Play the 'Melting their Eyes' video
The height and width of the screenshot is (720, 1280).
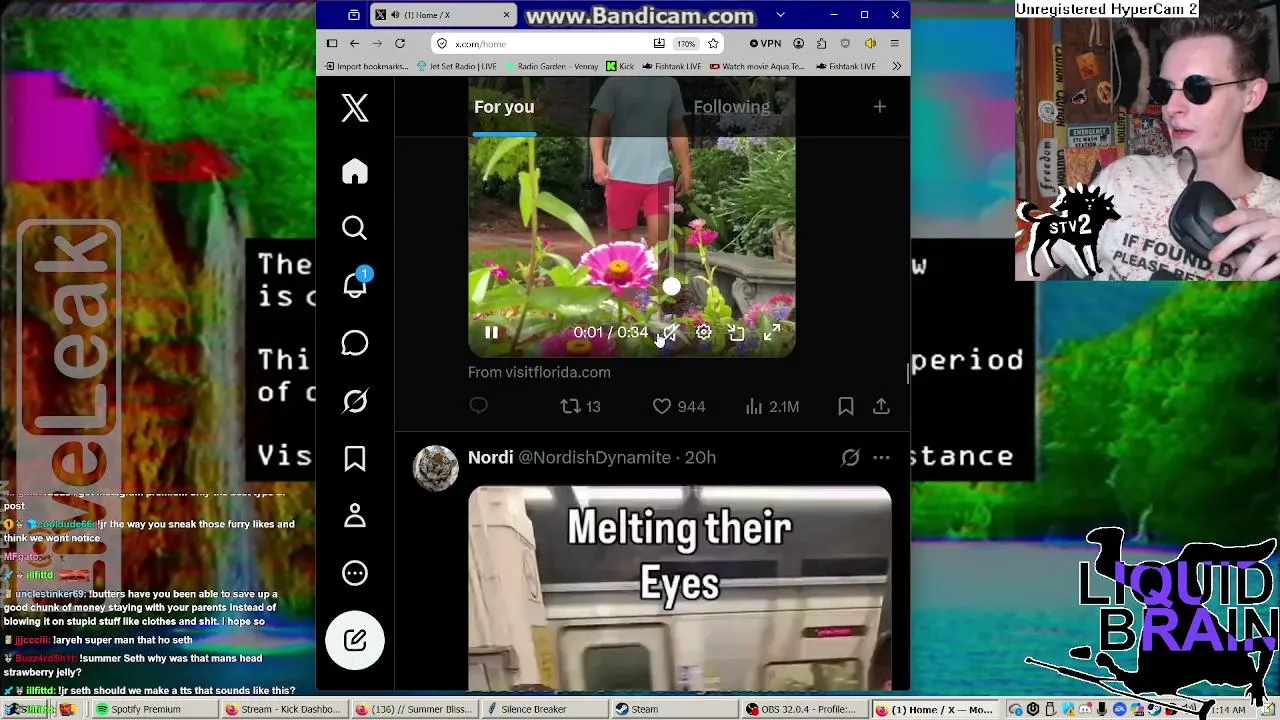coord(680,588)
